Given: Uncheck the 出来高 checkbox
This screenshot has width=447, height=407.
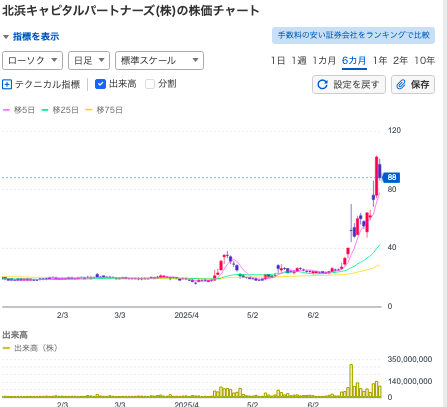Looking at the screenshot, I should click(x=100, y=84).
